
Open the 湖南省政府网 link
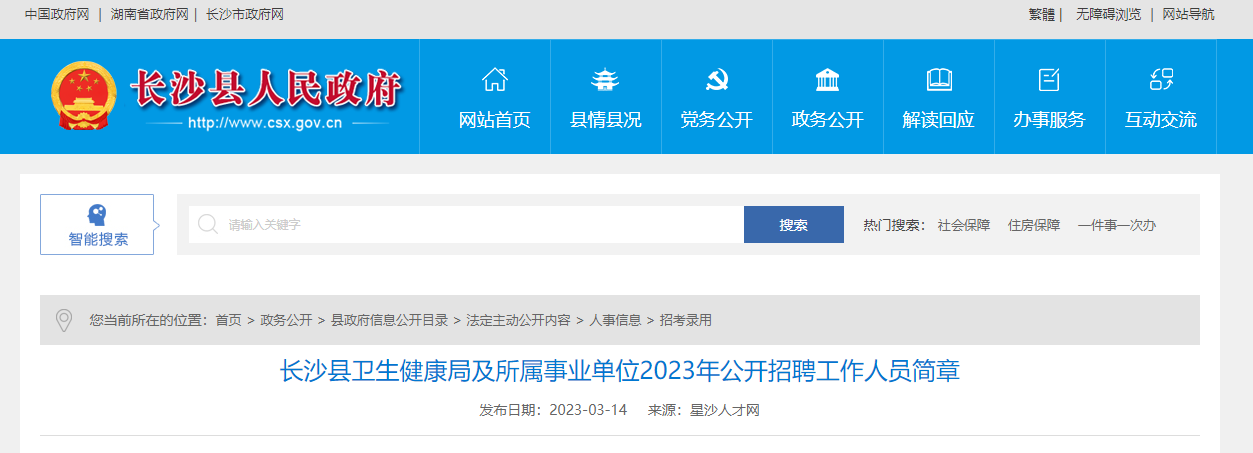point(149,14)
